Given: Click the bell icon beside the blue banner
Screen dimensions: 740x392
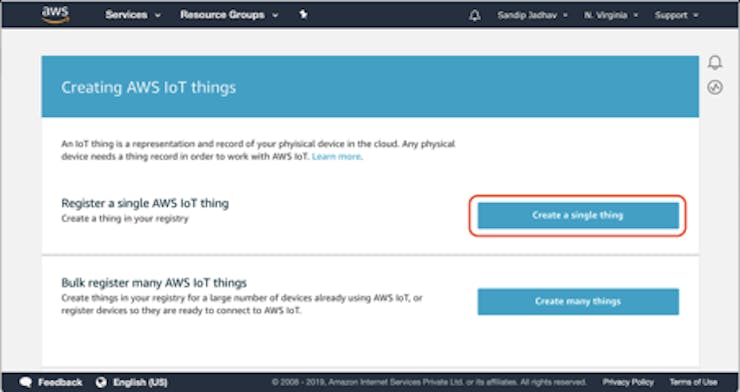Looking at the screenshot, I should coord(715,62).
